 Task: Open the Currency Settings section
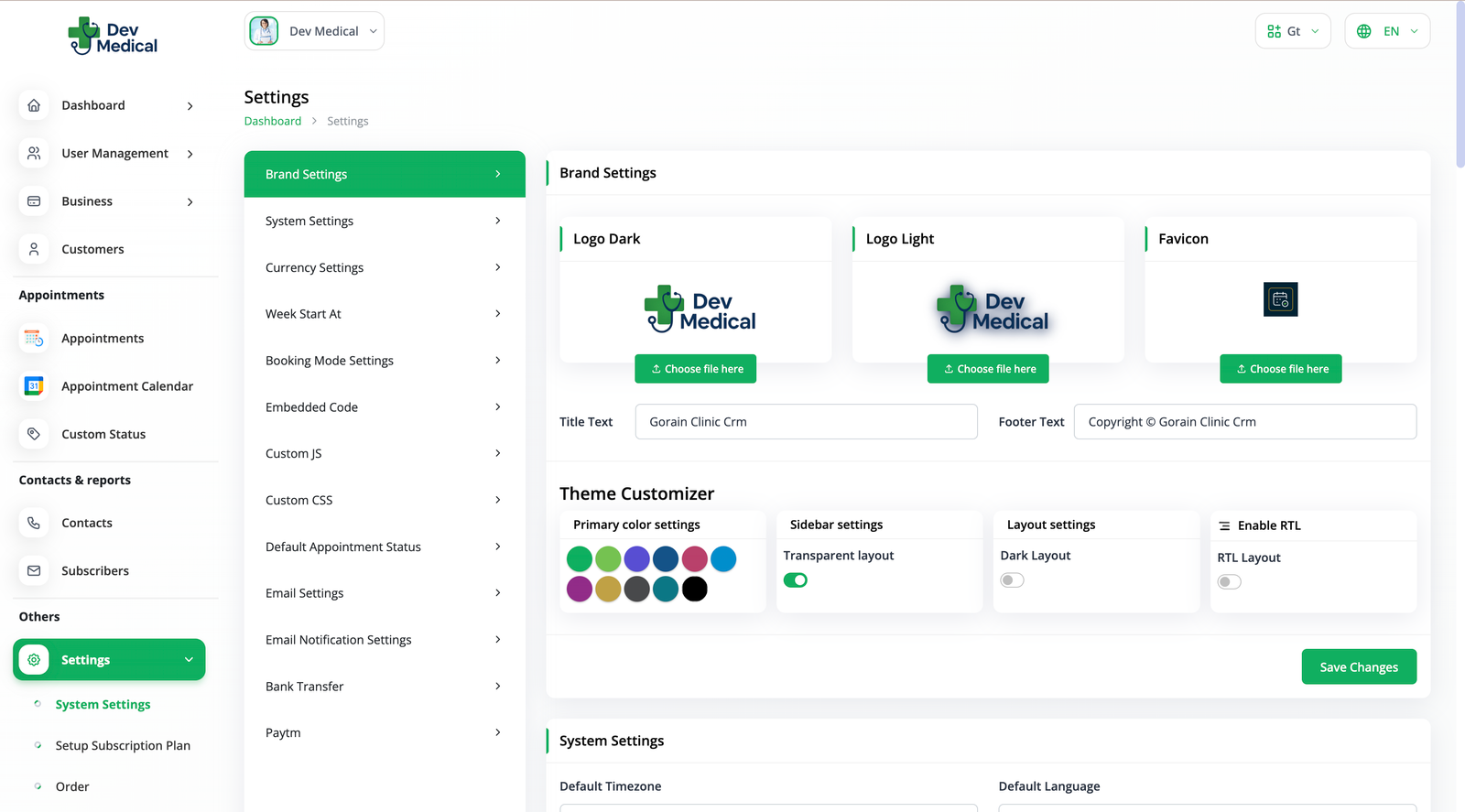[384, 267]
